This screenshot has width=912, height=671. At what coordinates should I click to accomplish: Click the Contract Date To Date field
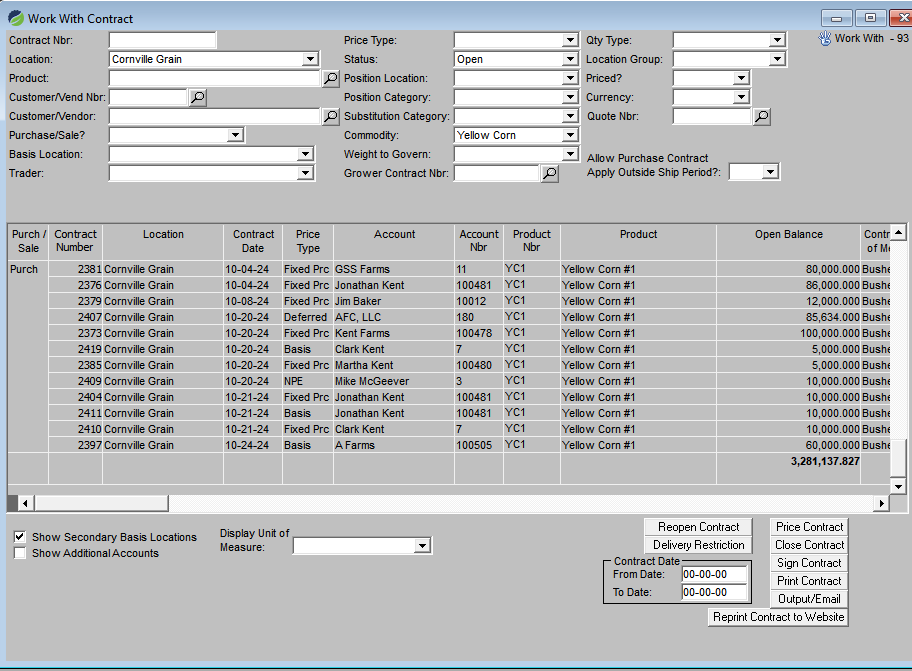(714, 593)
